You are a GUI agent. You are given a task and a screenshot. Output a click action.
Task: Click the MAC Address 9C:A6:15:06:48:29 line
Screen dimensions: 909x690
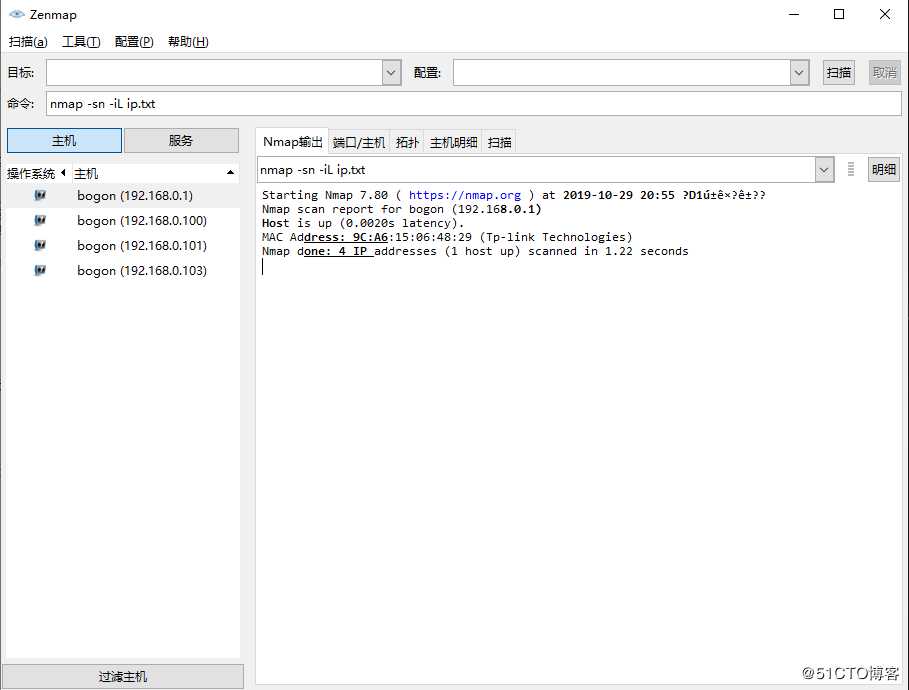click(447, 237)
